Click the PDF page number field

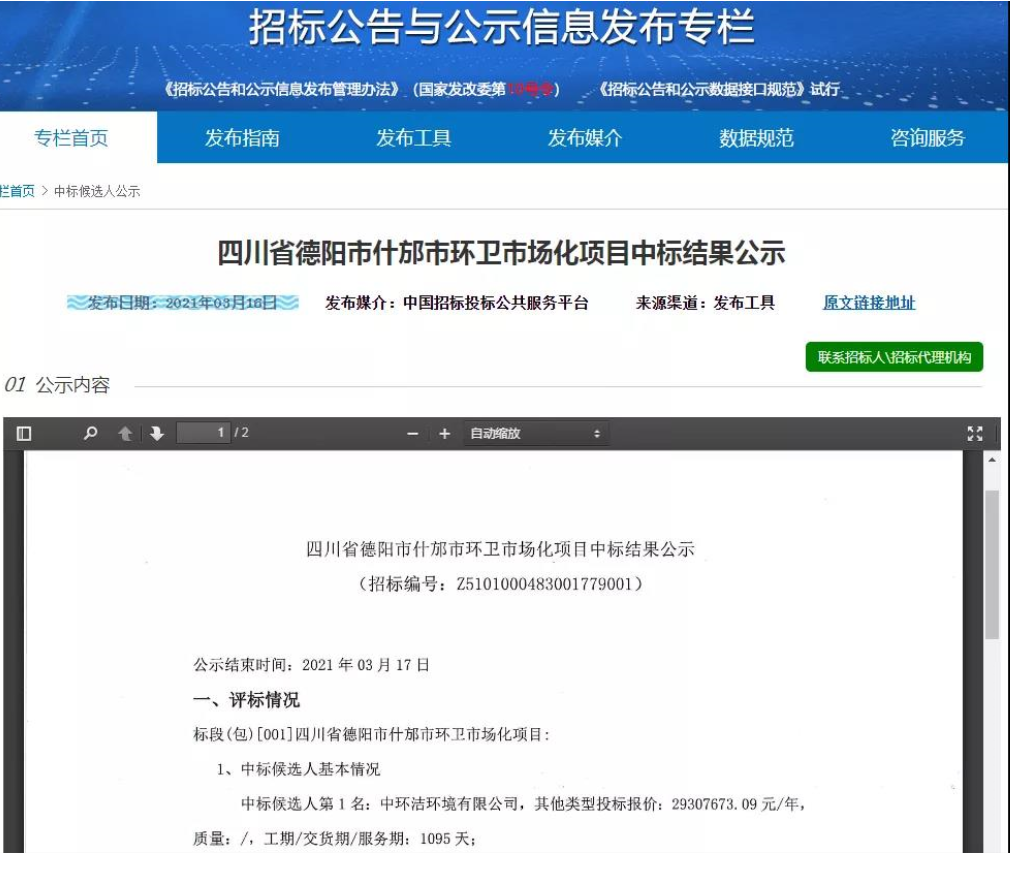click(203, 433)
